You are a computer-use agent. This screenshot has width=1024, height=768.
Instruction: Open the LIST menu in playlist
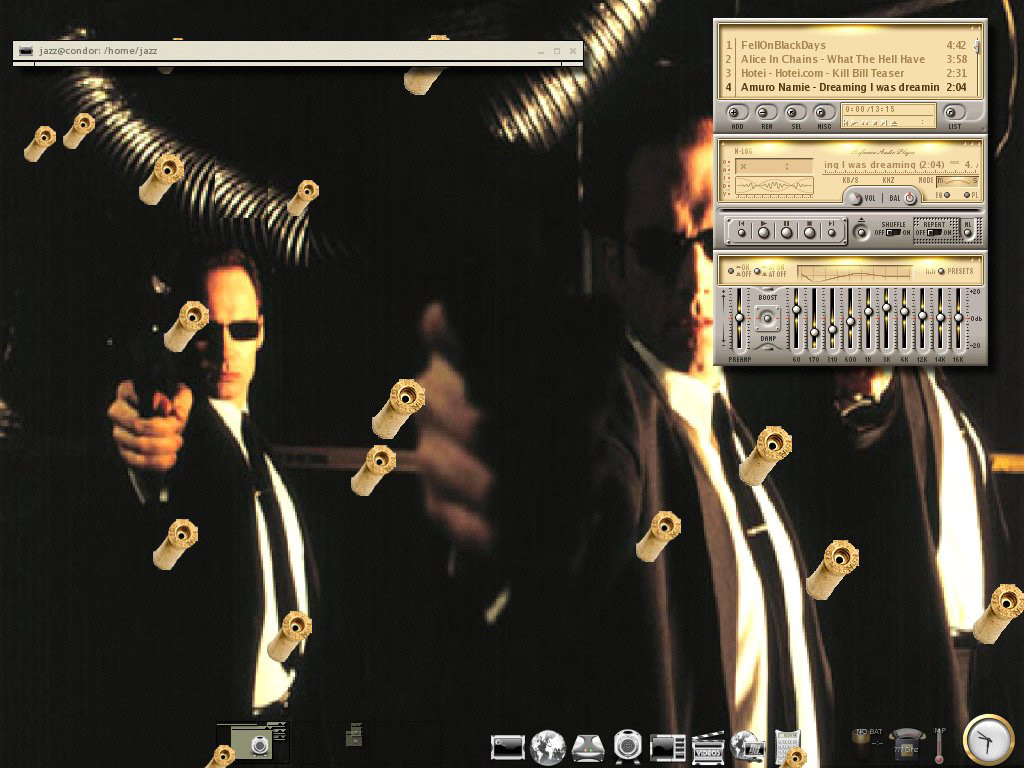(954, 113)
